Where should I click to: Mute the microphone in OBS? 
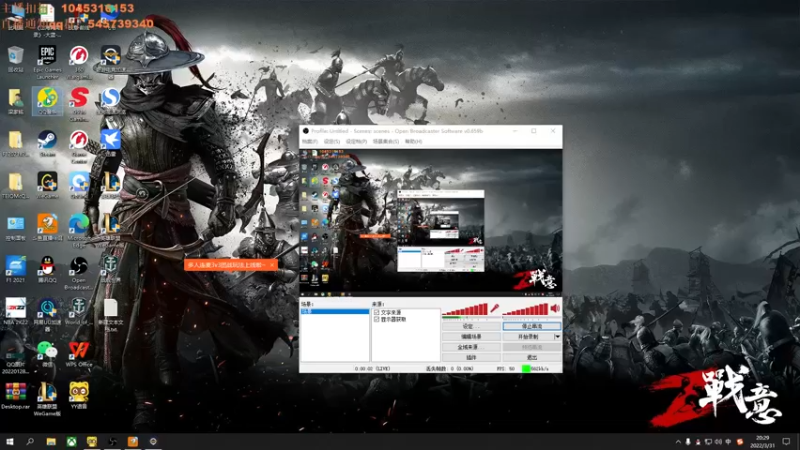[x=494, y=308]
